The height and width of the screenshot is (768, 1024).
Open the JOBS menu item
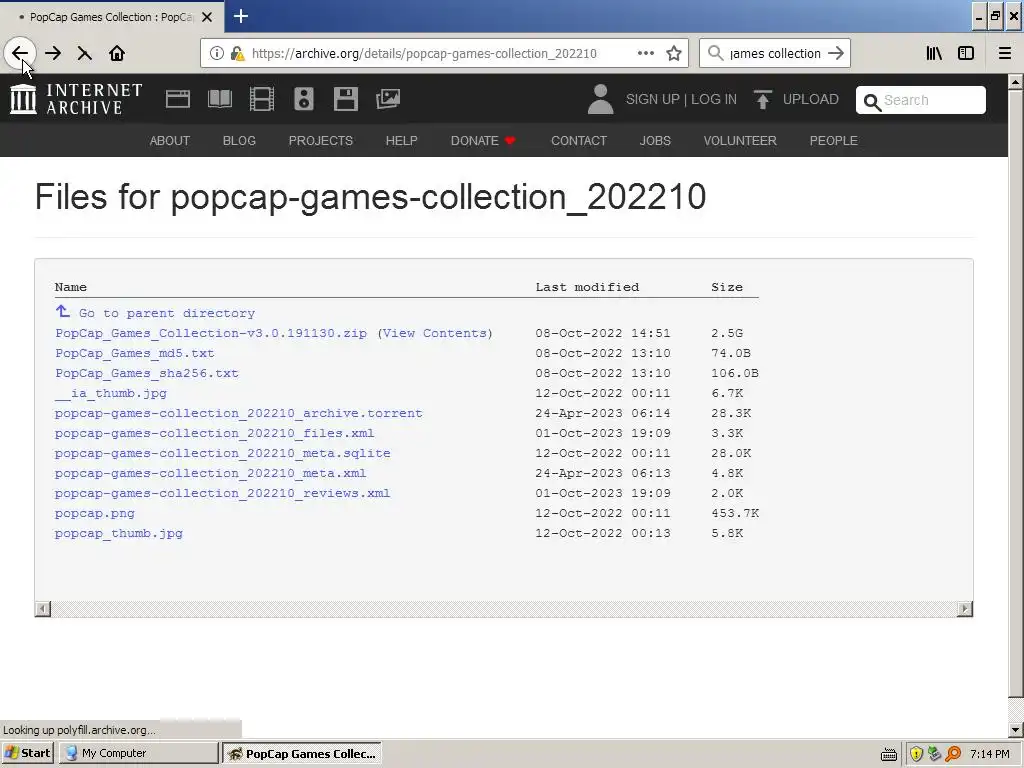pos(655,140)
